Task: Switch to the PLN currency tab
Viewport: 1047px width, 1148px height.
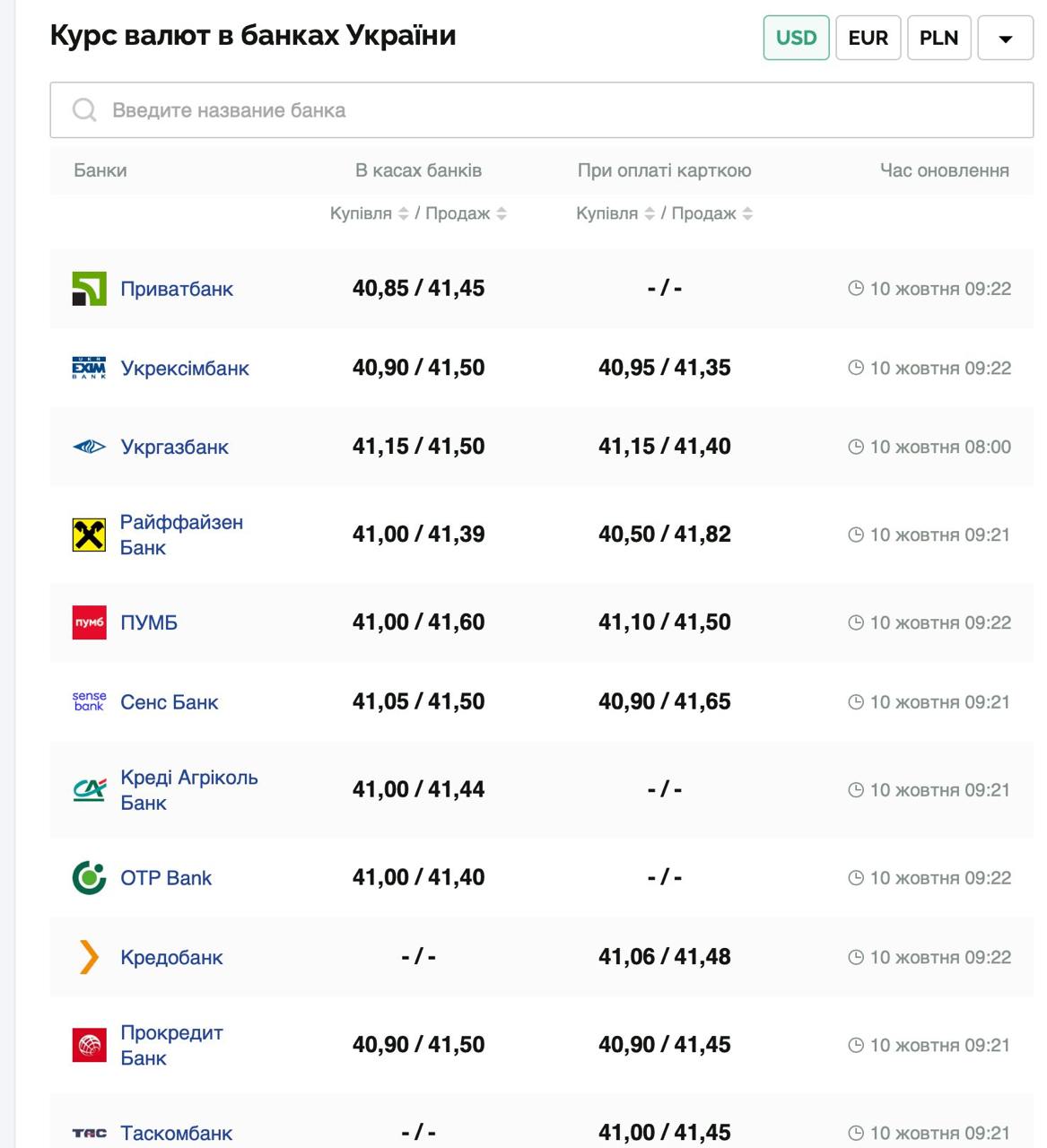Action: pyautogui.click(x=938, y=38)
